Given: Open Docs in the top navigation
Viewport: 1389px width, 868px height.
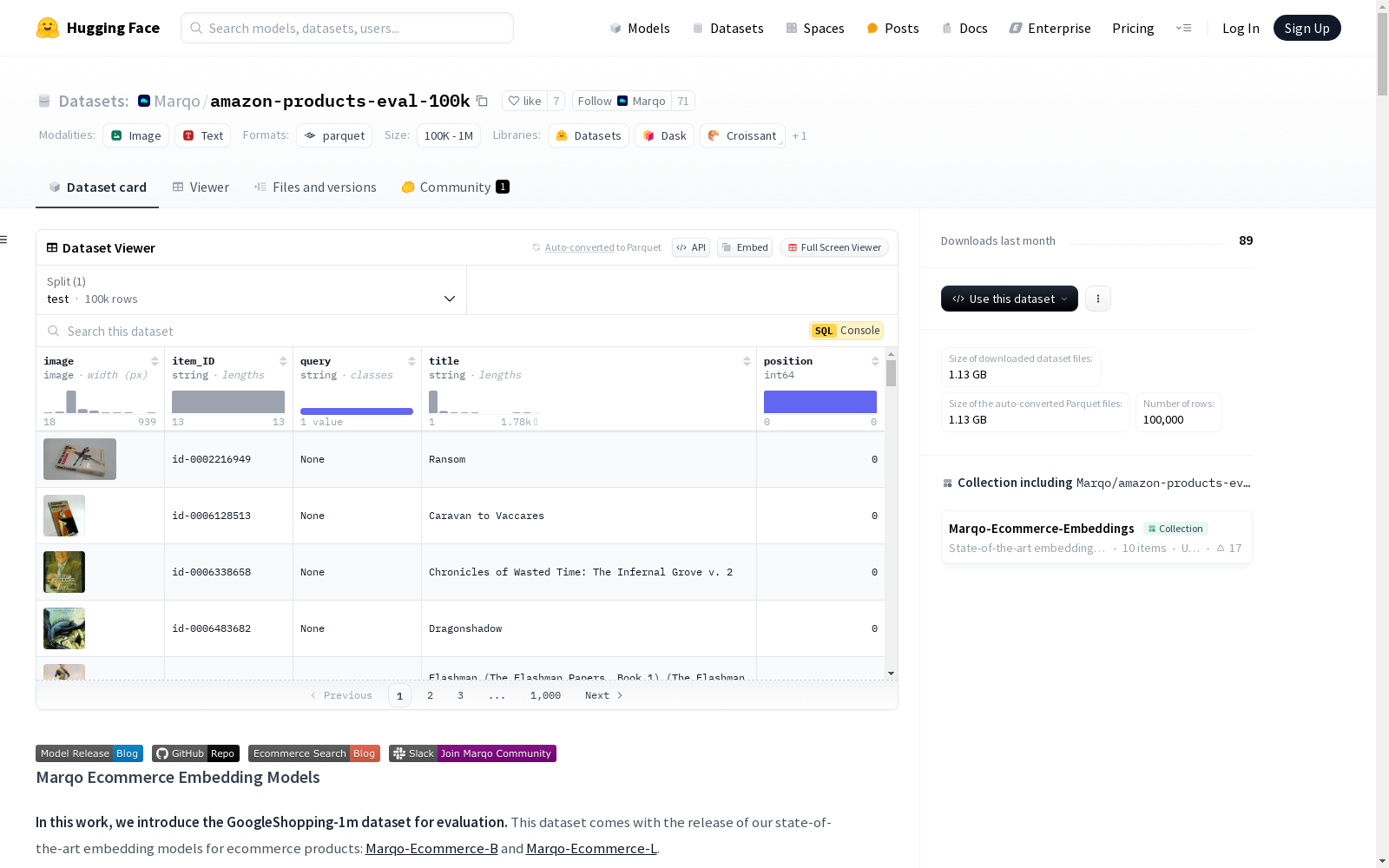Looking at the screenshot, I should click(964, 28).
